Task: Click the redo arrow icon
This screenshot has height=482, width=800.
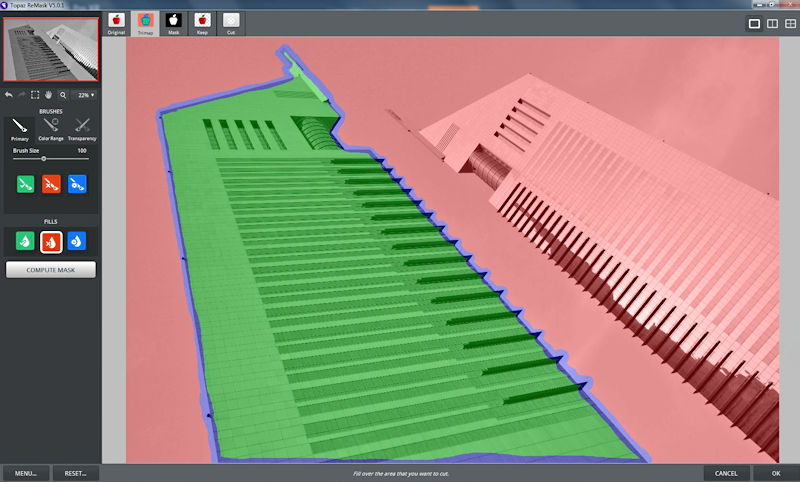Action: 22,95
